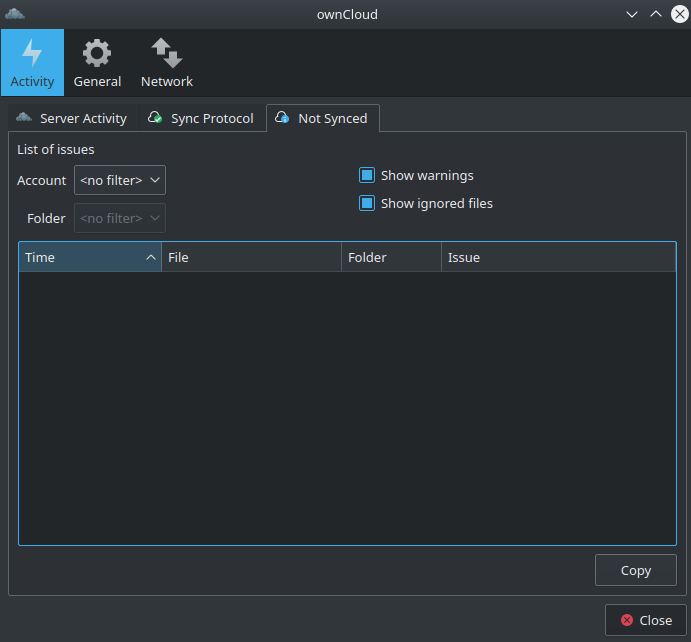The width and height of the screenshot is (691, 642).
Task: Sort issues by the Folder column header
Action: point(391,257)
